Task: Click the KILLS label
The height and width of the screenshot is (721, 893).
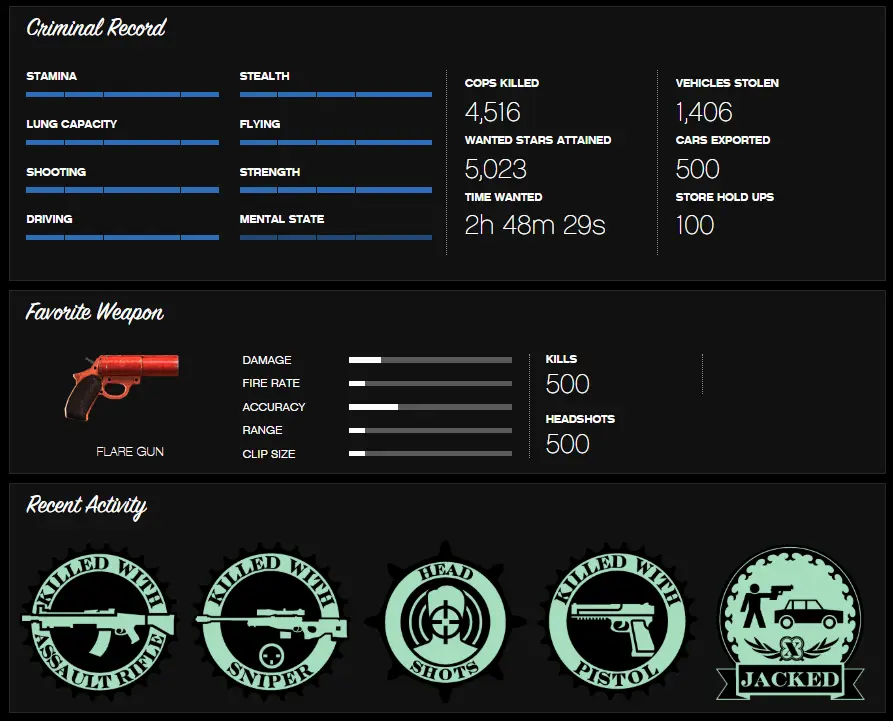Action: [x=562, y=359]
